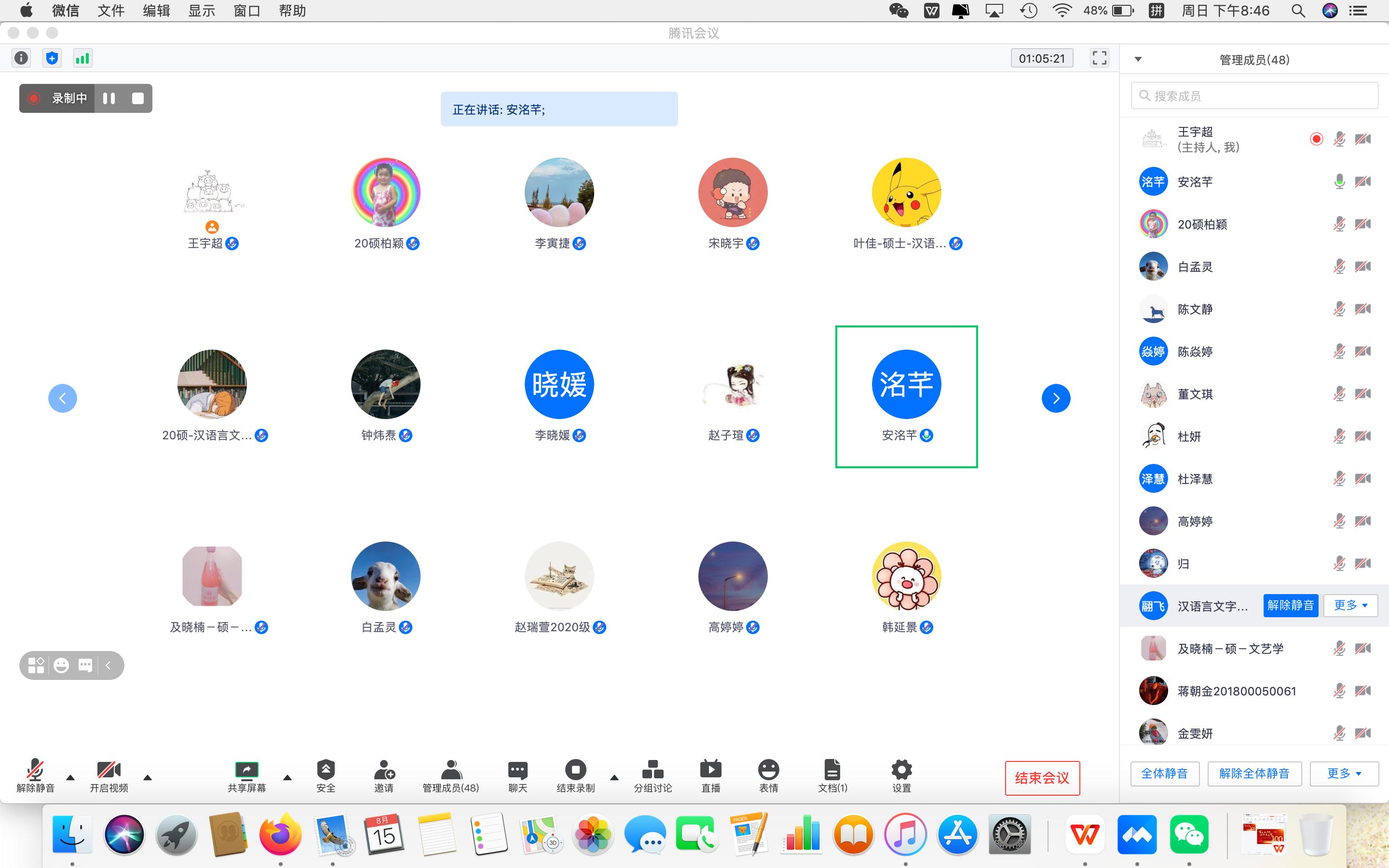The width and height of the screenshot is (1389, 868).
Task: Enter fullscreen with the expand icon
Action: click(1099, 58)
